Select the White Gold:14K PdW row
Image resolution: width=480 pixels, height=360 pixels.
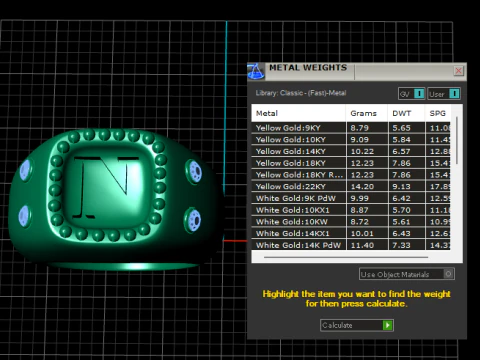pyautogui.click(x=351, y=245)
